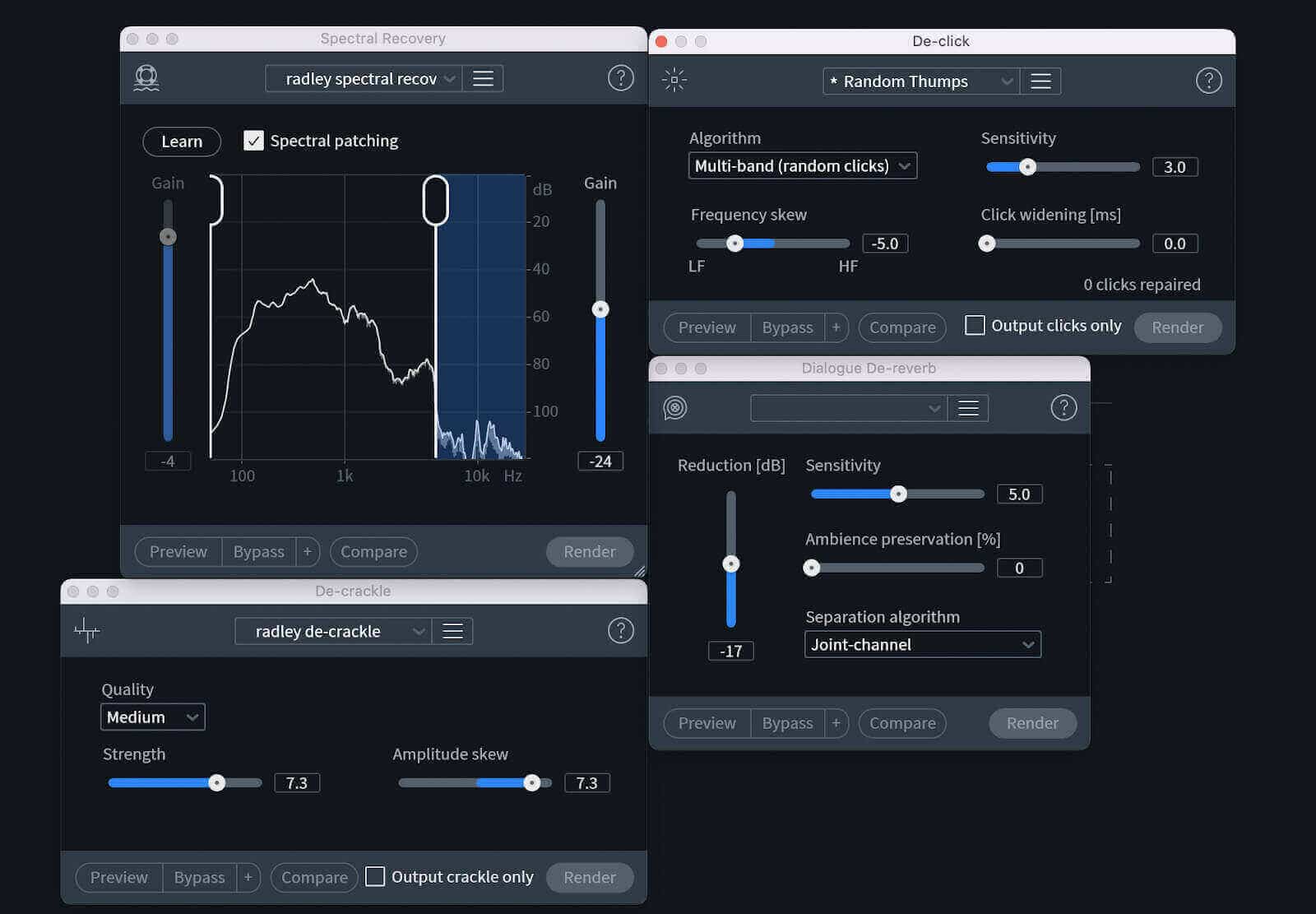Image resolution: width=1316 pixels, height=914 pixels.
Task: Click De-click Sensitivity slider handle
Action: coord(1027,167)
